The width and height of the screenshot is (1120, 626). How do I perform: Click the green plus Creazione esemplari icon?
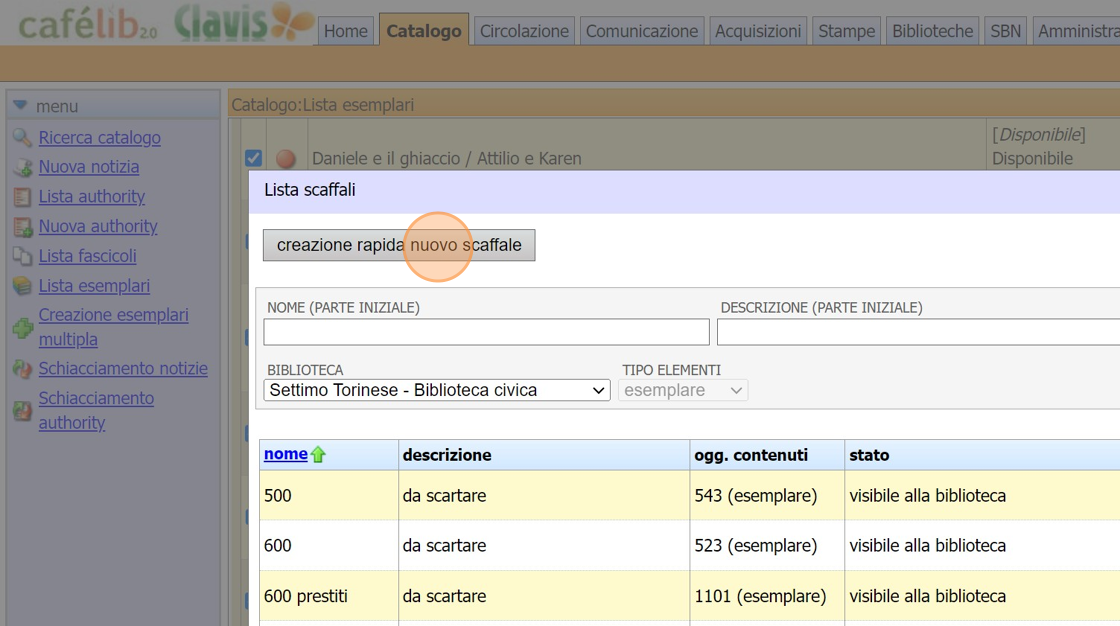coord(22,328)
